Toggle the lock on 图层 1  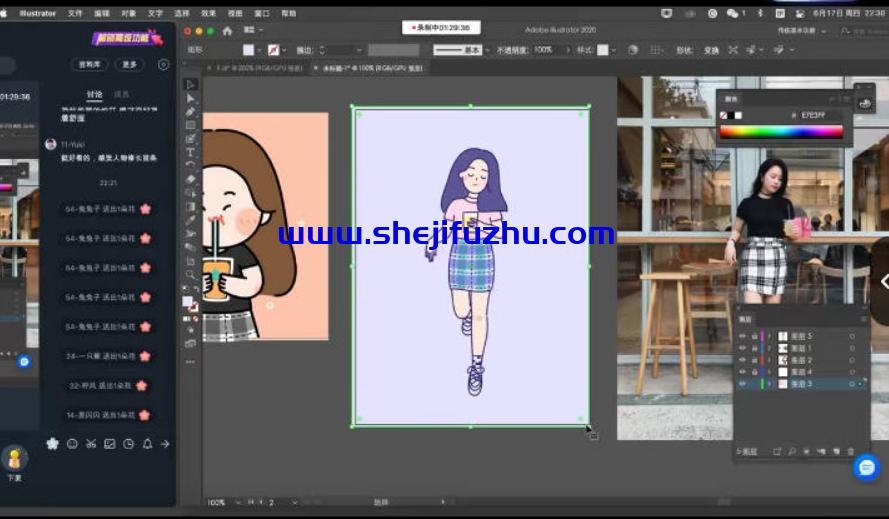coord(755,348)
